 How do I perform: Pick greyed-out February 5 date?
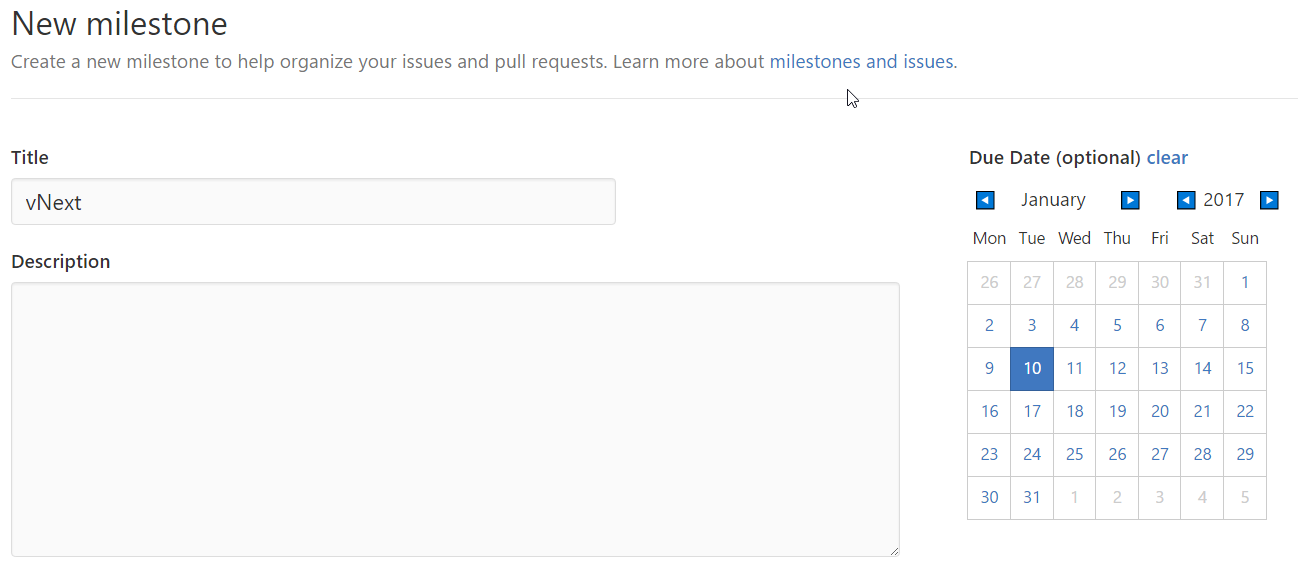pyautogui.click(x=1245, y=497)
